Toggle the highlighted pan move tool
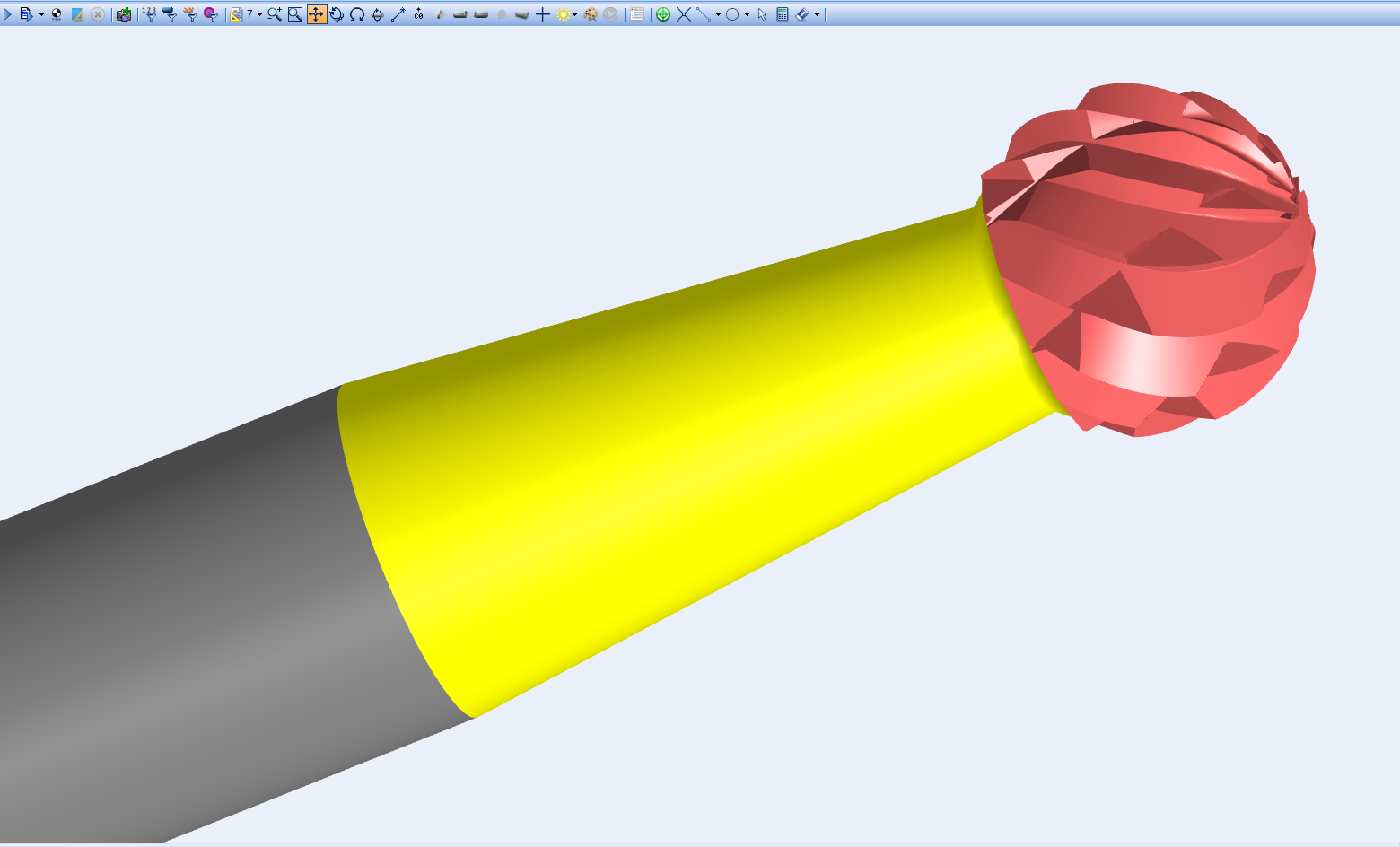Image resolution: width=1400 pixels, height=847 pixels. 316,14
